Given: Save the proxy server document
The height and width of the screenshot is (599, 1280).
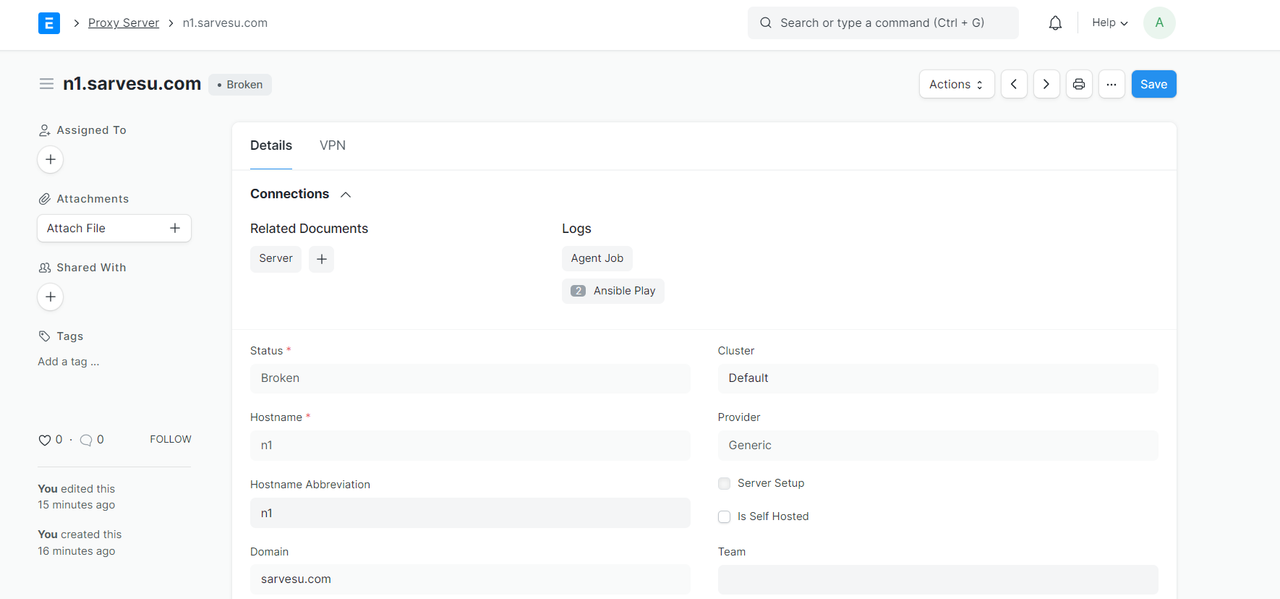Looking at the screenshot, I should point(1154,84).
